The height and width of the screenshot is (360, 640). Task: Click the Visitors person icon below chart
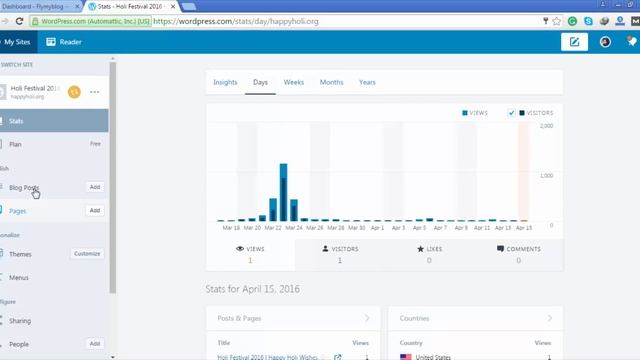(x=325, y=249)
